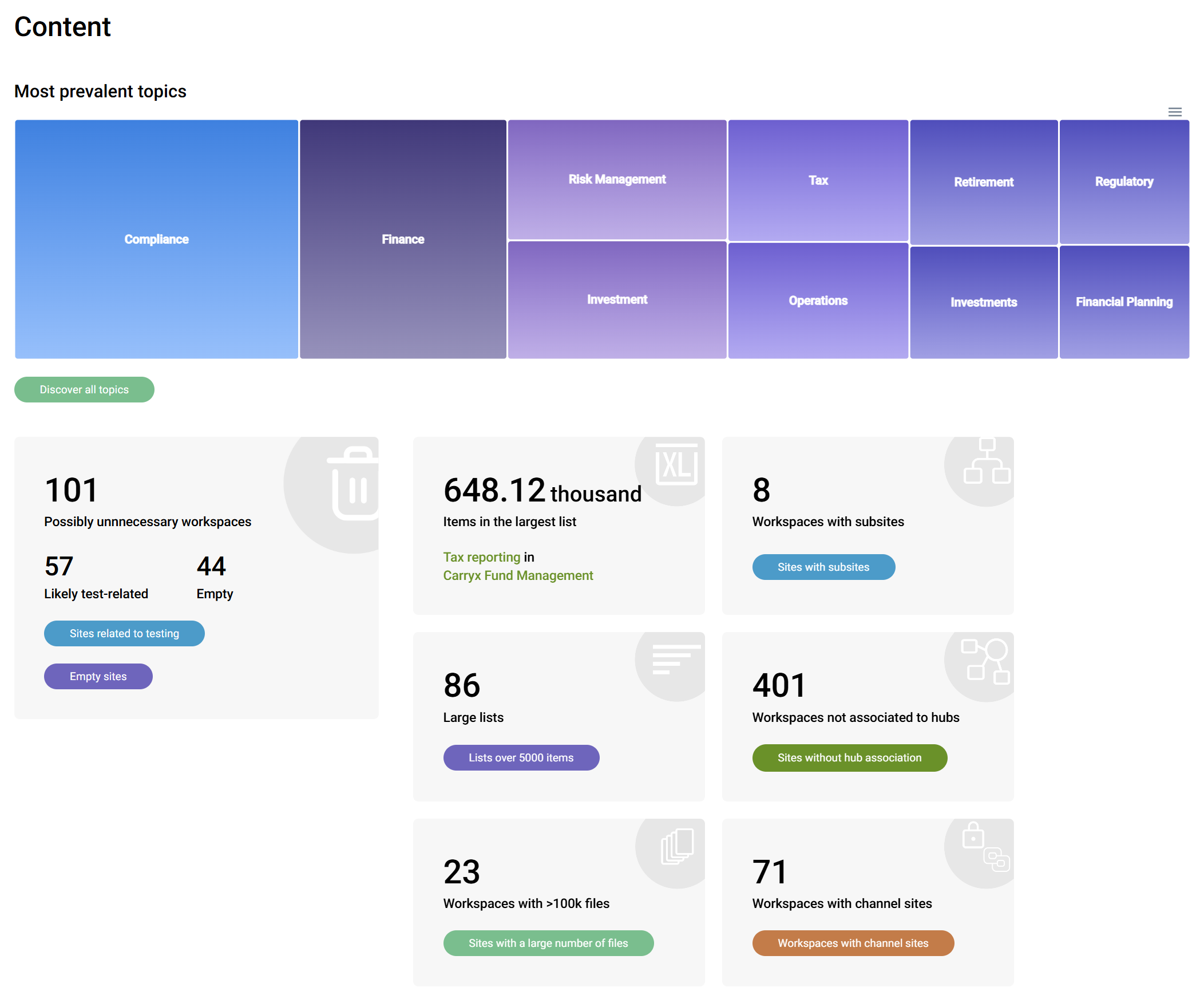Select the Compliance treemap tile

click(156, 239)
